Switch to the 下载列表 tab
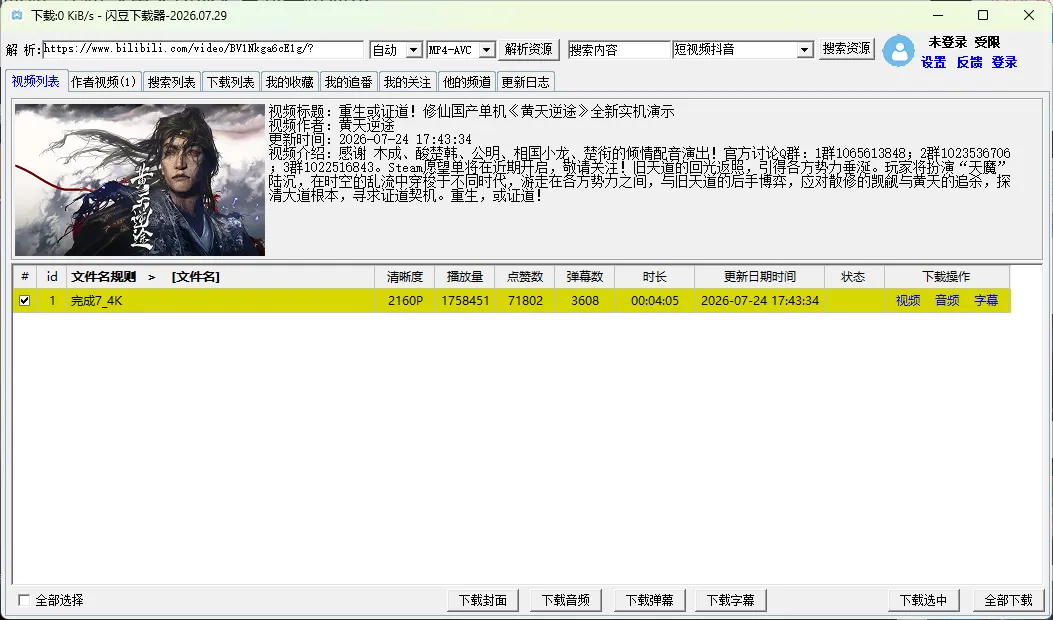1053x620 pixels. coord(230,82)
